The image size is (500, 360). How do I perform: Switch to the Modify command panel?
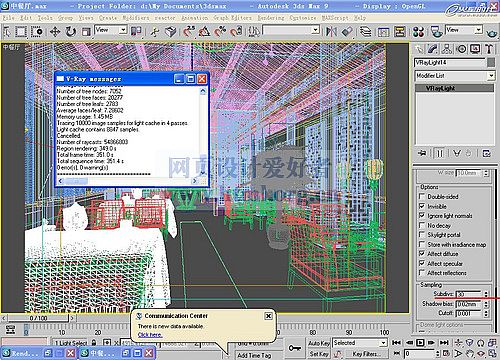[x=433, y=49]
